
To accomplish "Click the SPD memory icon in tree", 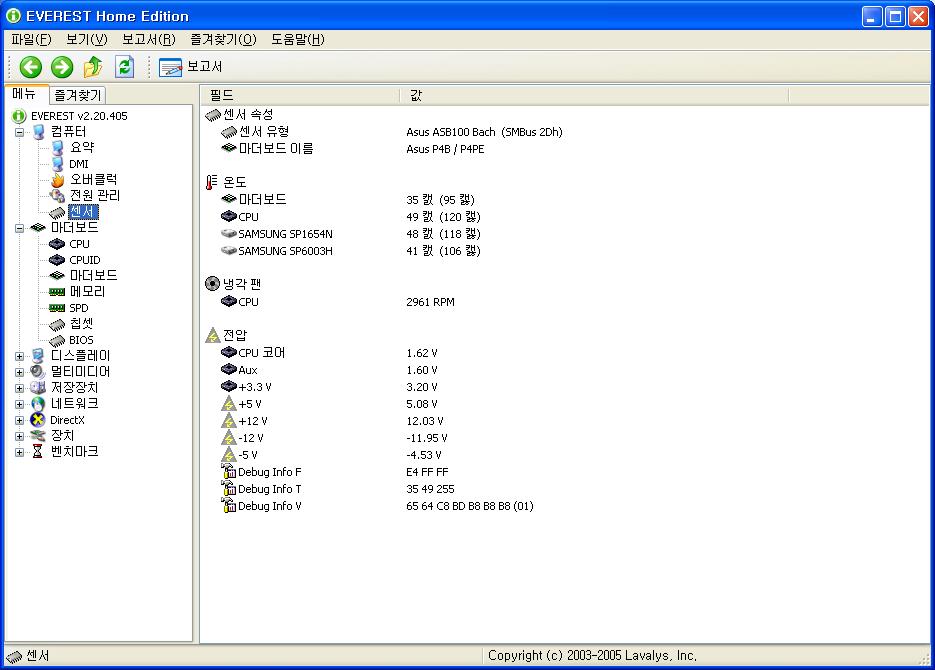I will [x=57, y=308].
